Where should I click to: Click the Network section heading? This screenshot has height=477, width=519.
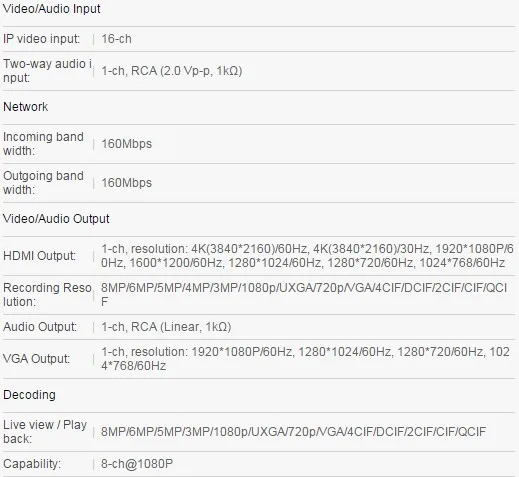coord(25,107)
